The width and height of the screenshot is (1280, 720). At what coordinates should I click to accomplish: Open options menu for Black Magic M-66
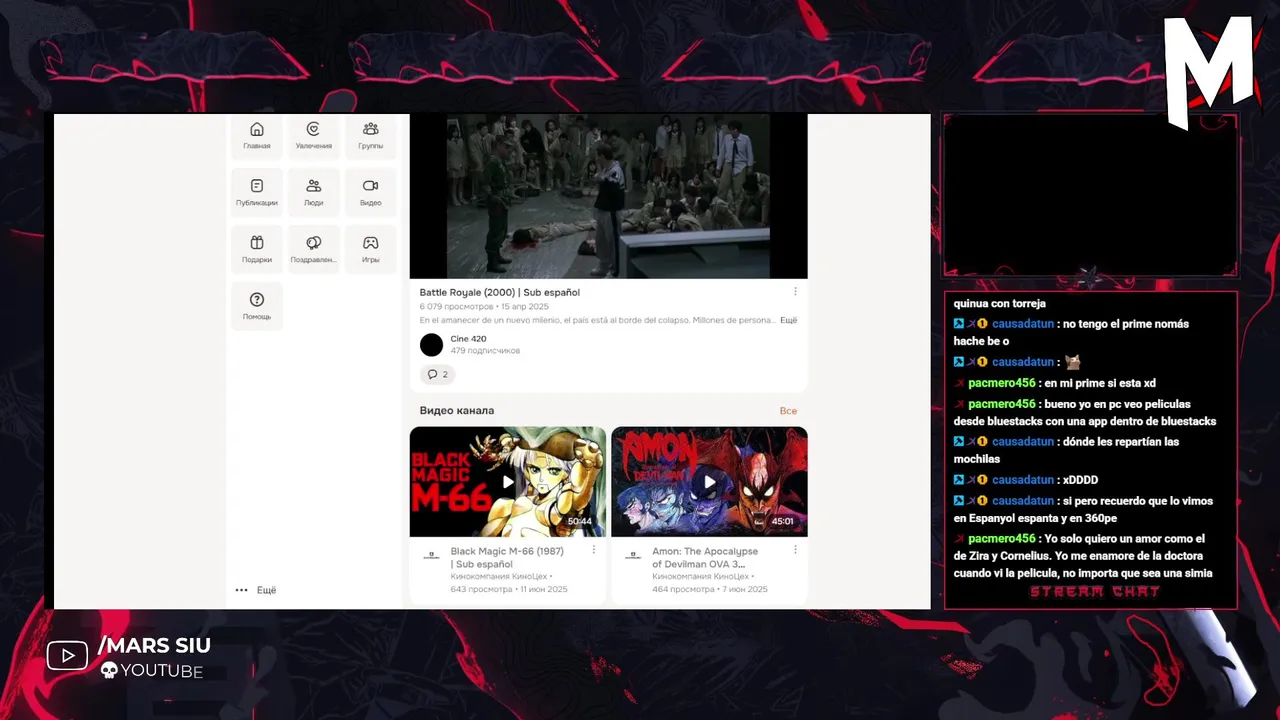click(x=594, y=550)
